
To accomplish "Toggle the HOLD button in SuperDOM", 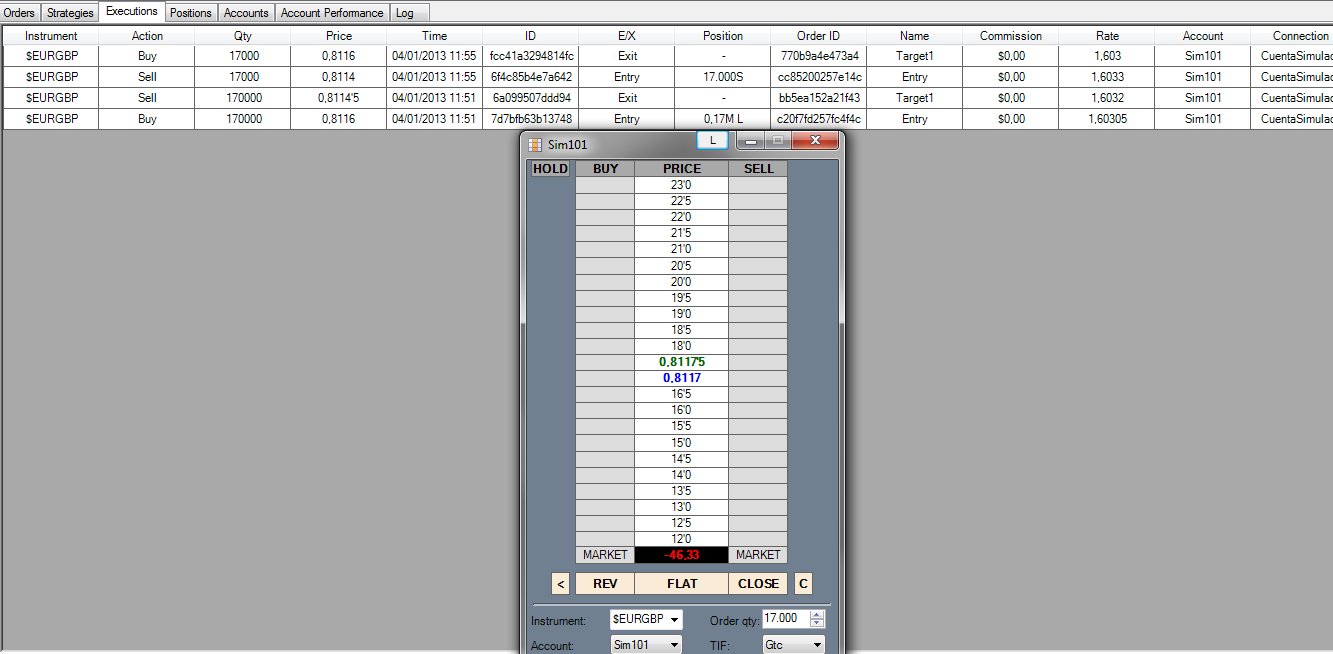I will (x=550, y=169).
